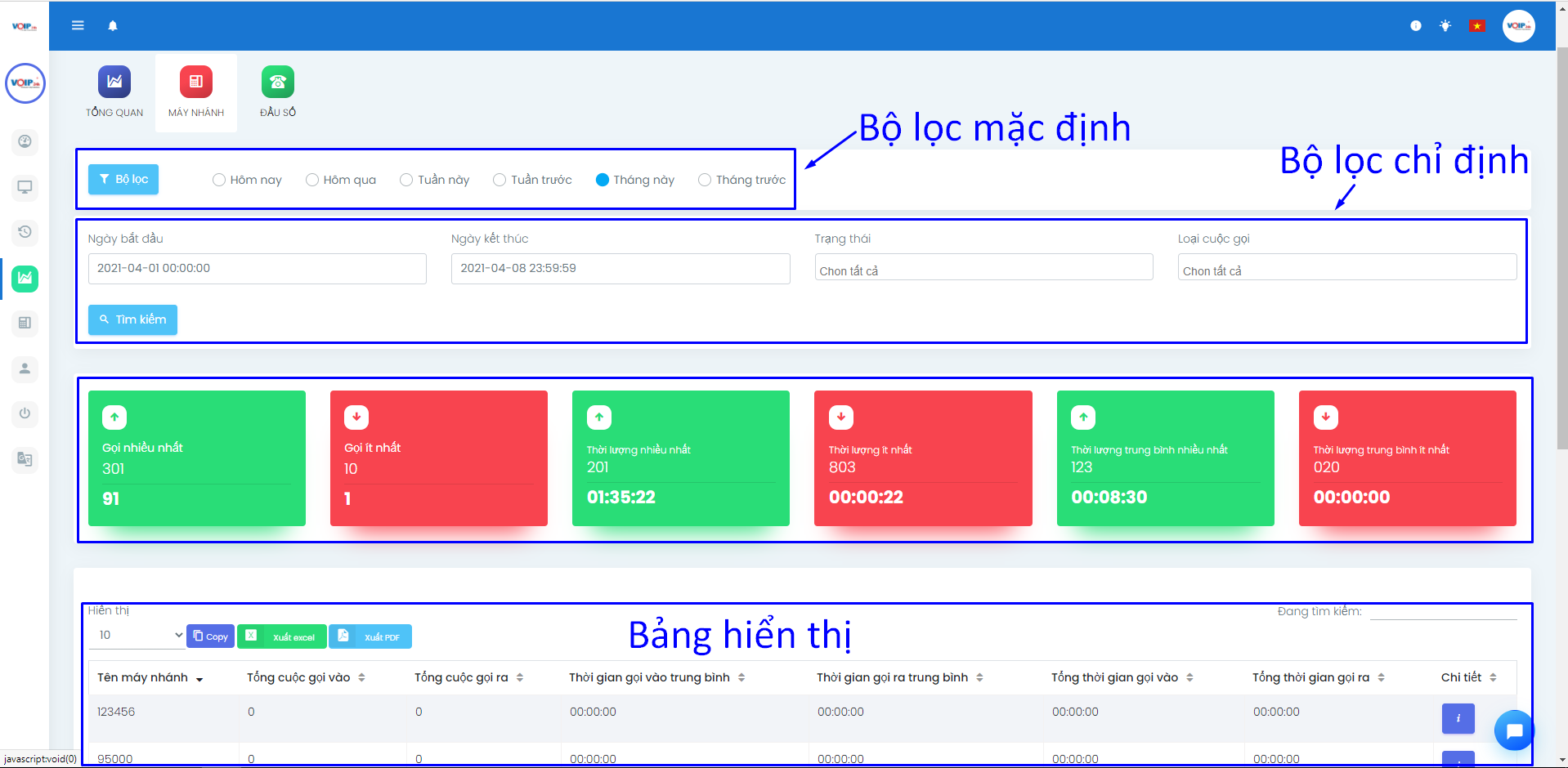The height and width of the screenshot is (768, 1568).
Task: Click the history clock icon in sidebar
Action: tap(25, 232)
